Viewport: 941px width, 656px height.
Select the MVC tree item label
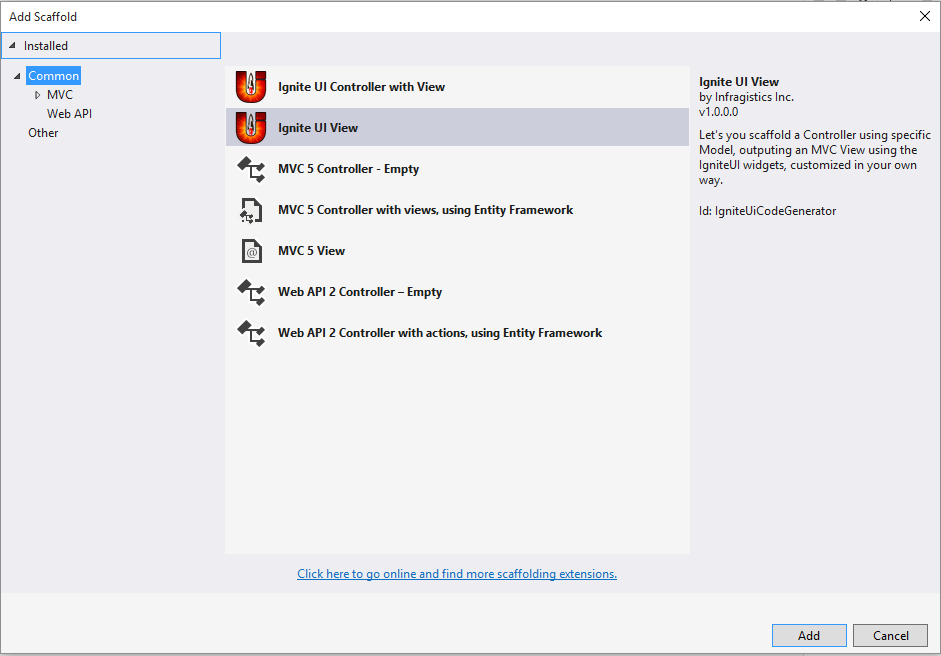click(x=60, y=95)
